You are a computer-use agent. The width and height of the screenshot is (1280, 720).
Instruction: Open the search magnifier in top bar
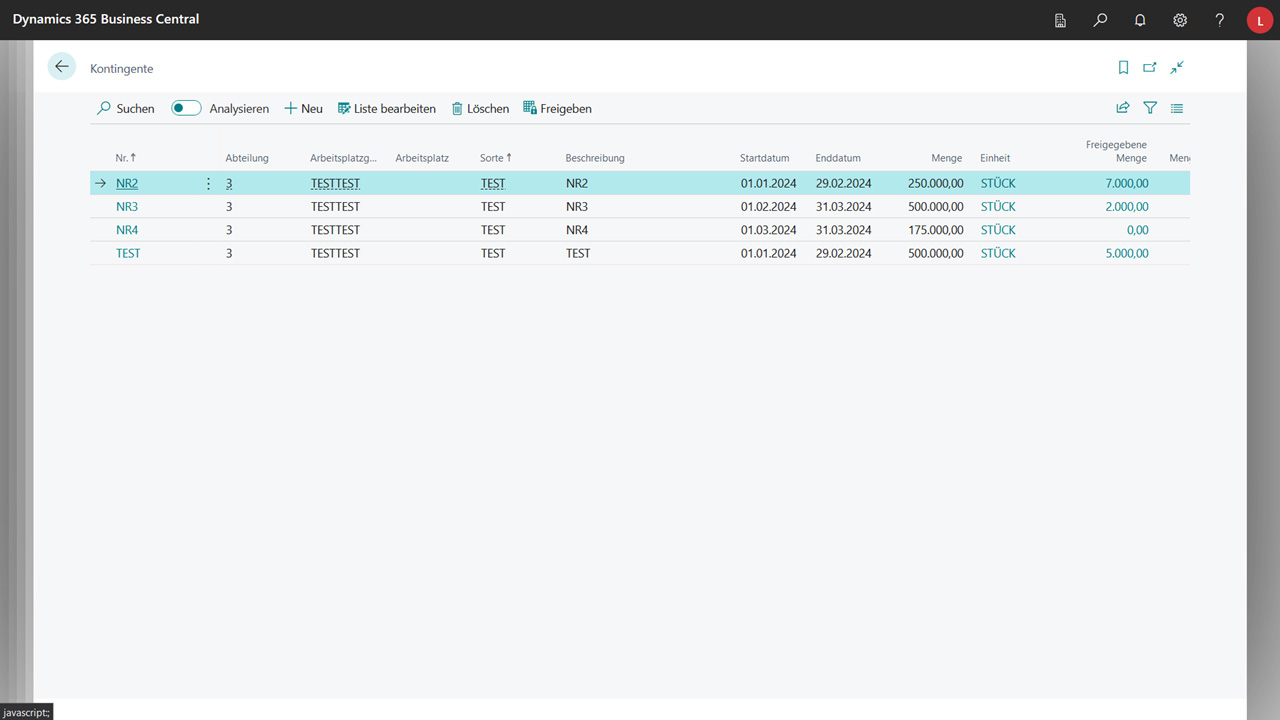tap(1100, 20)
